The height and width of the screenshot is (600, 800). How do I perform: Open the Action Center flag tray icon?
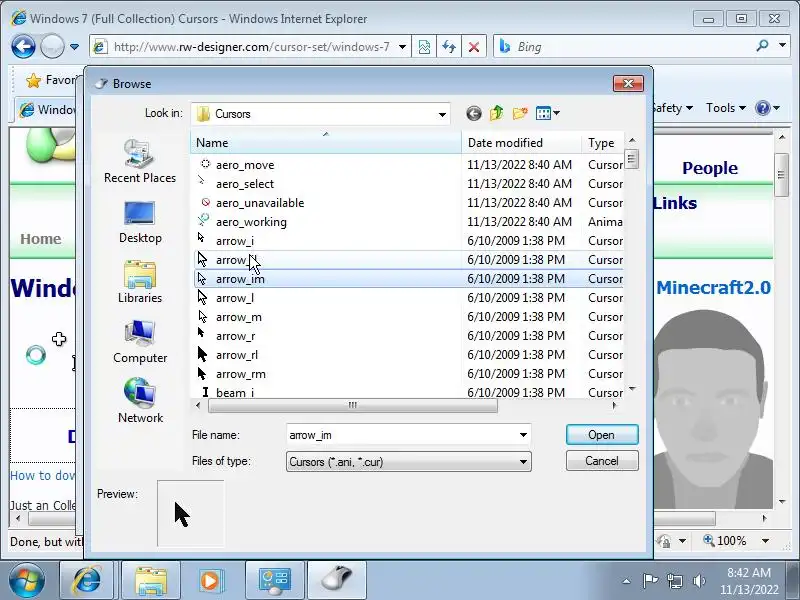[650, 581]
